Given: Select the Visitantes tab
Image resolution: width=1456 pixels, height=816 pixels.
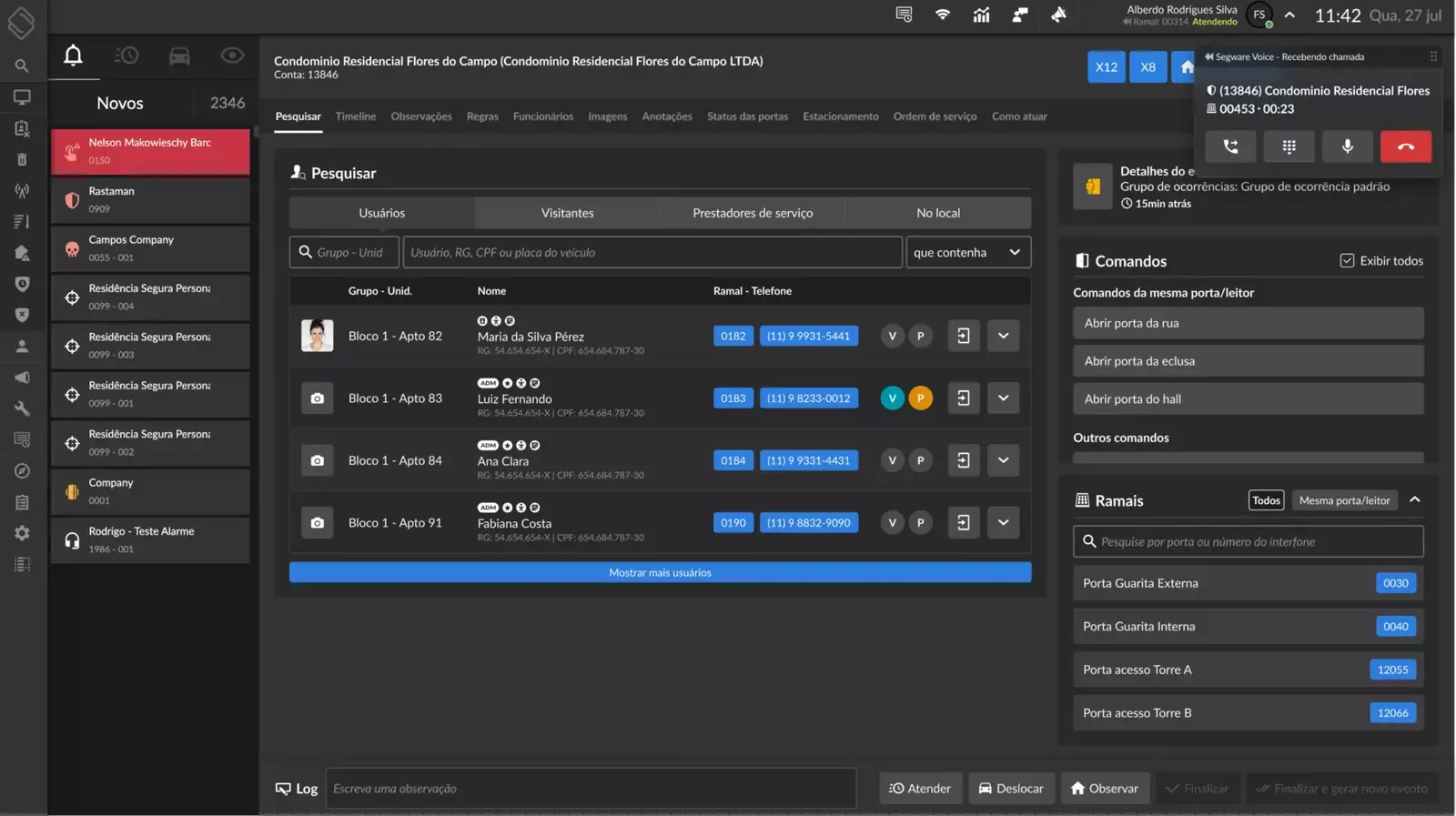Looking at the screenshot, I should coord(567,213).
